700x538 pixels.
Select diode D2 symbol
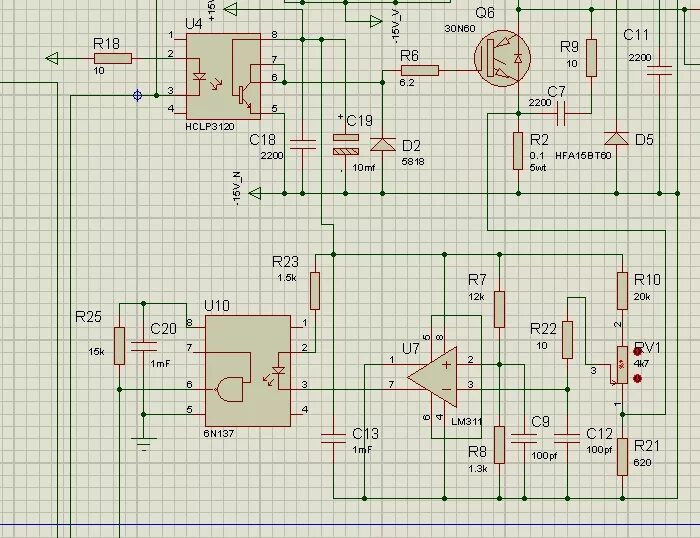(383, 144)
